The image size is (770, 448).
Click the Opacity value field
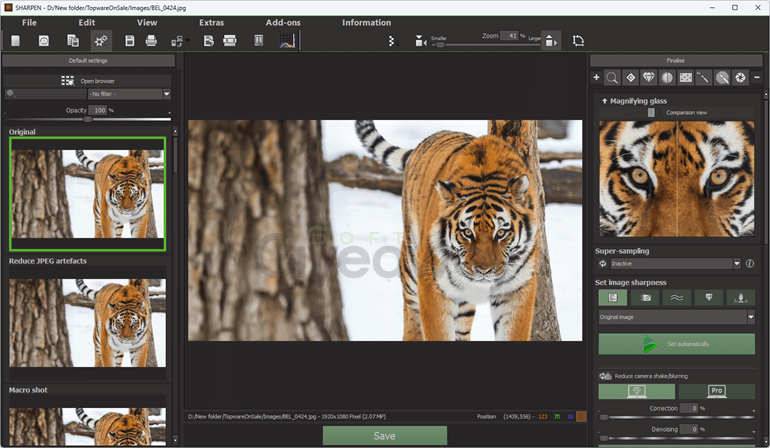point(98,111)
